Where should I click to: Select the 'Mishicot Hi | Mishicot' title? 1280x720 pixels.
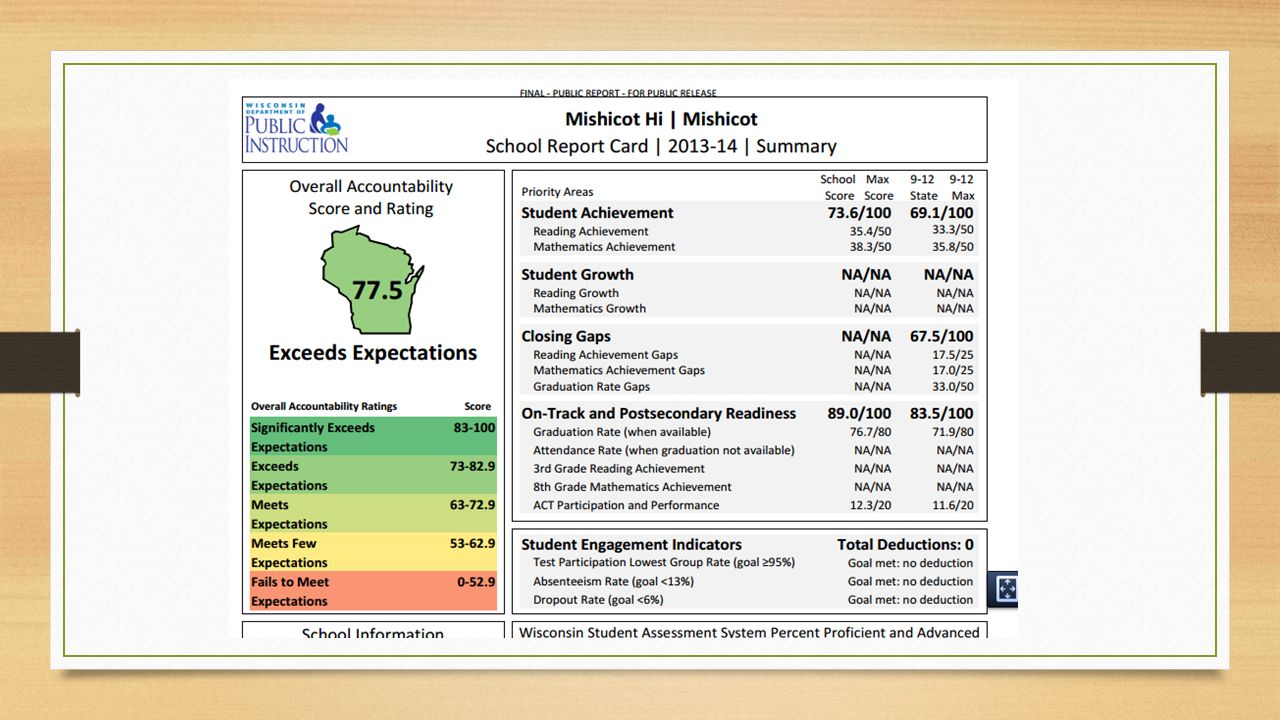tap(661, 119)
